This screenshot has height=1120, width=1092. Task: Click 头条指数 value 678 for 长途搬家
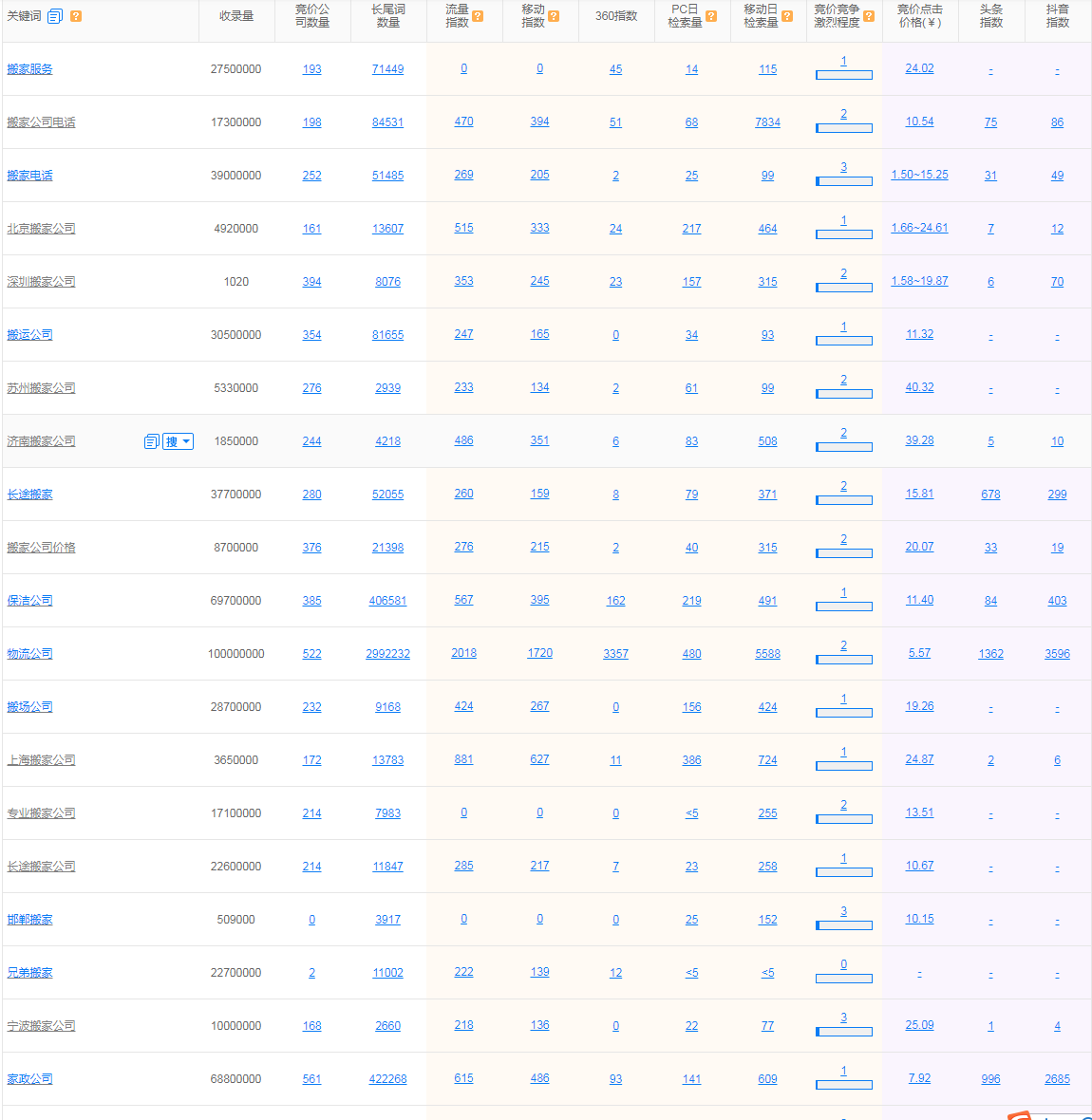990,495
